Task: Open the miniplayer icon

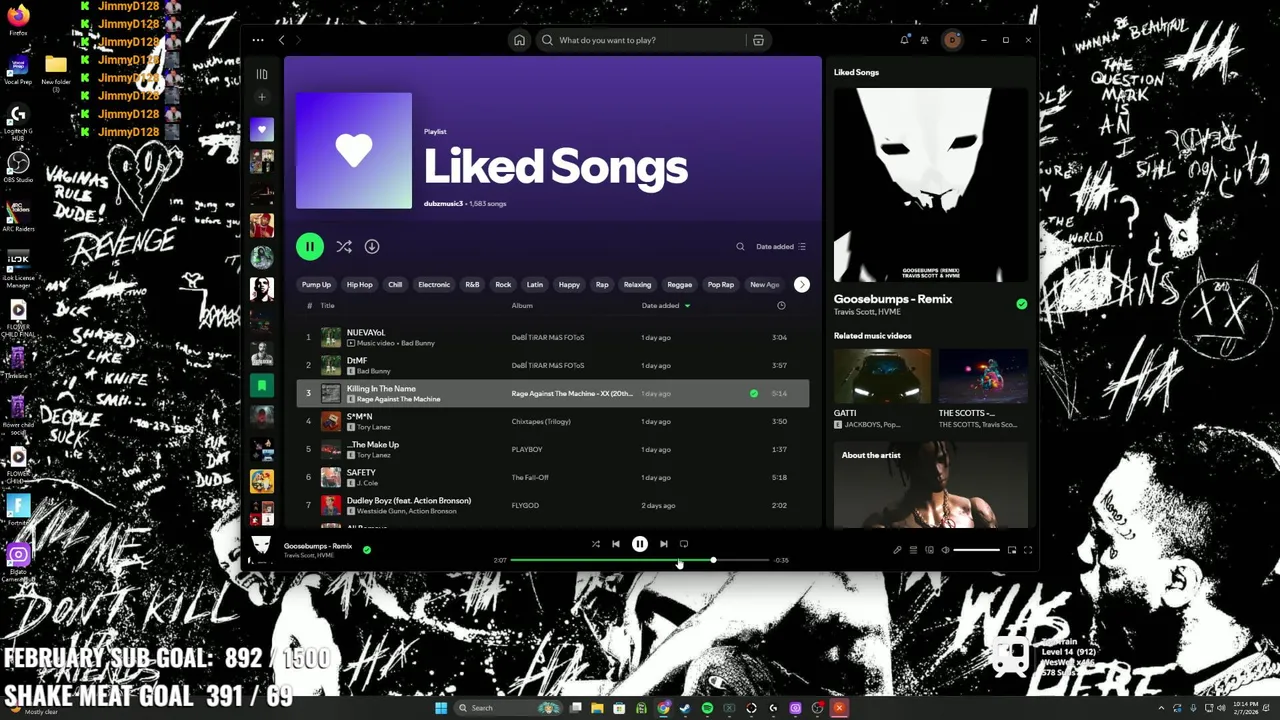Action: pos(1012,550)
